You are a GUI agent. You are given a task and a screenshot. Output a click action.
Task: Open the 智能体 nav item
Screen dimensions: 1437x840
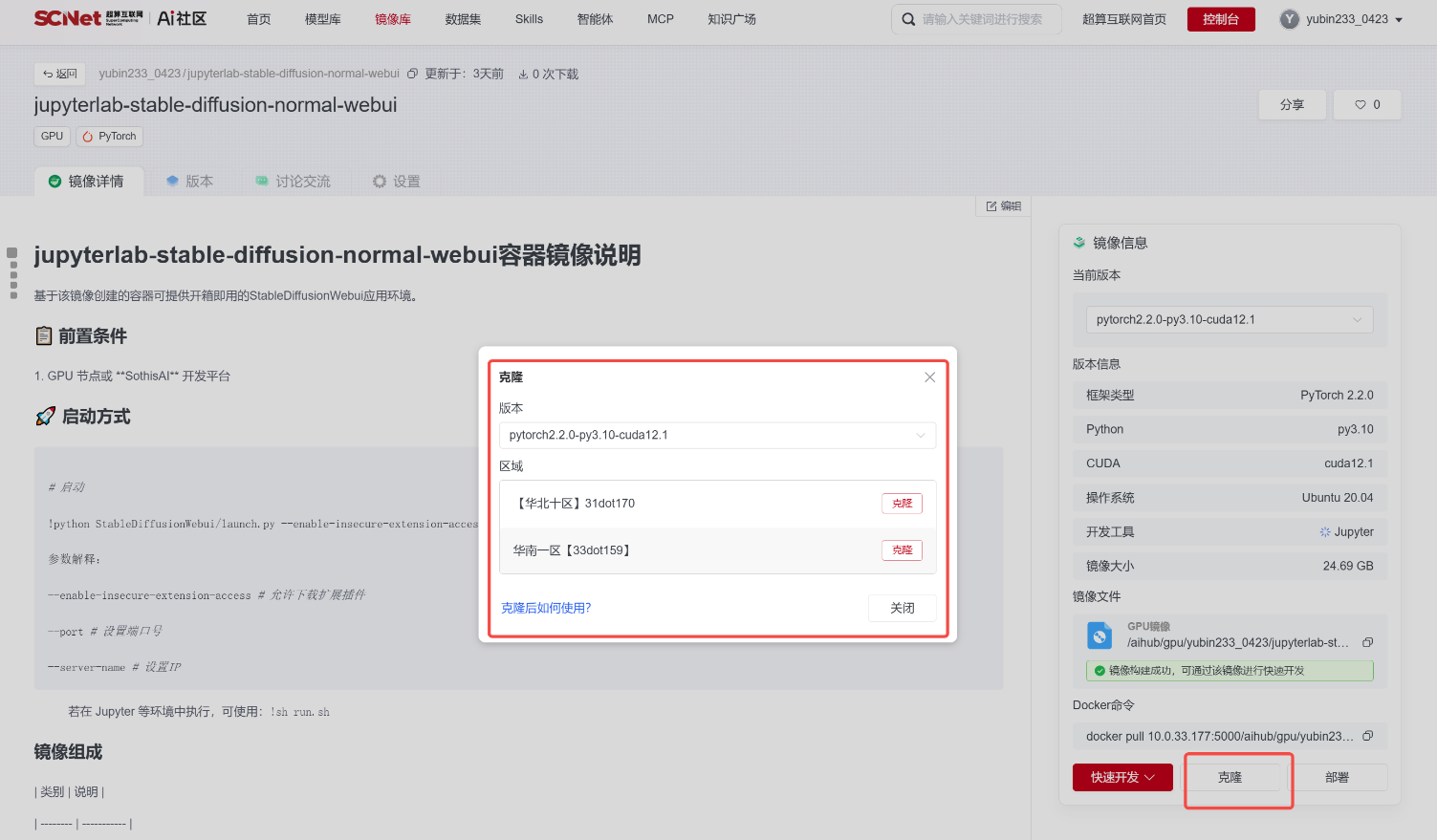coord(595,19)
